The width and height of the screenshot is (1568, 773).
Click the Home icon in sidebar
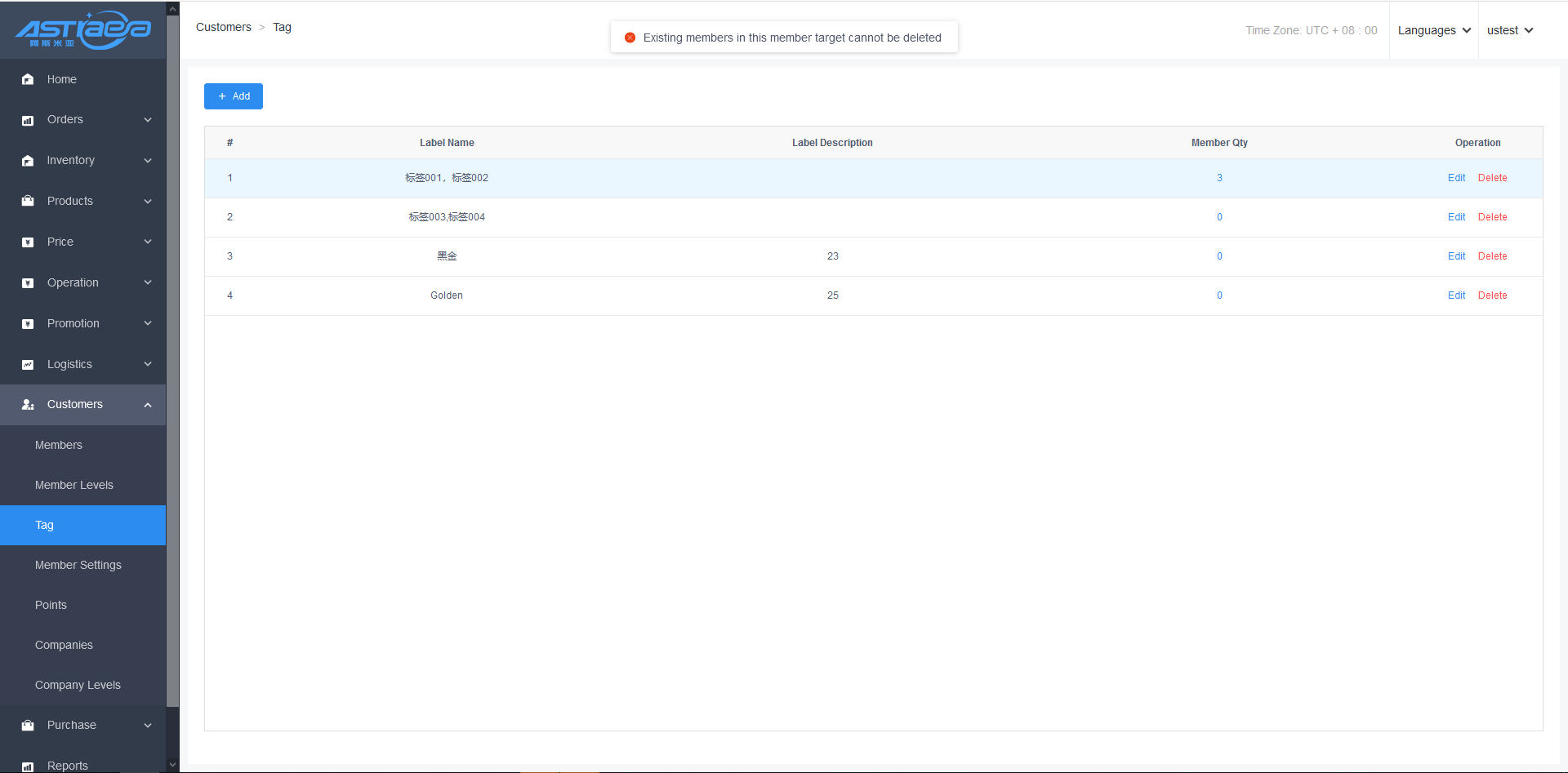[x=28, y=79]
